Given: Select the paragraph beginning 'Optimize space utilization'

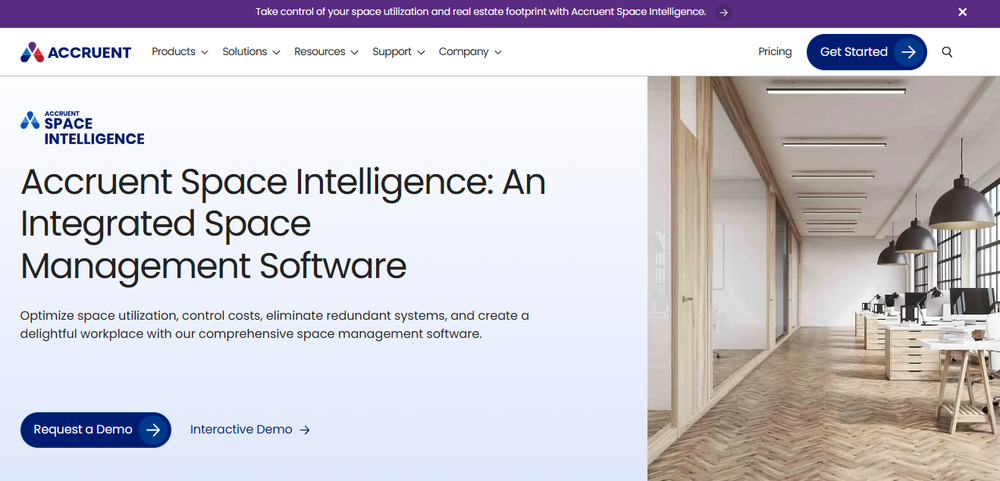Looking at the screenshot, I should pos(274,325).
